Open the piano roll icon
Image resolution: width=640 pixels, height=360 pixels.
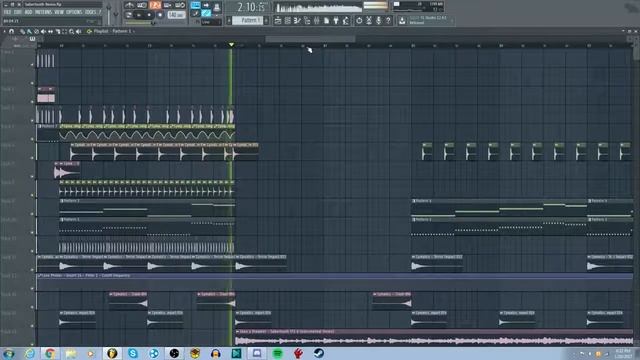click(x=297, y=20)
